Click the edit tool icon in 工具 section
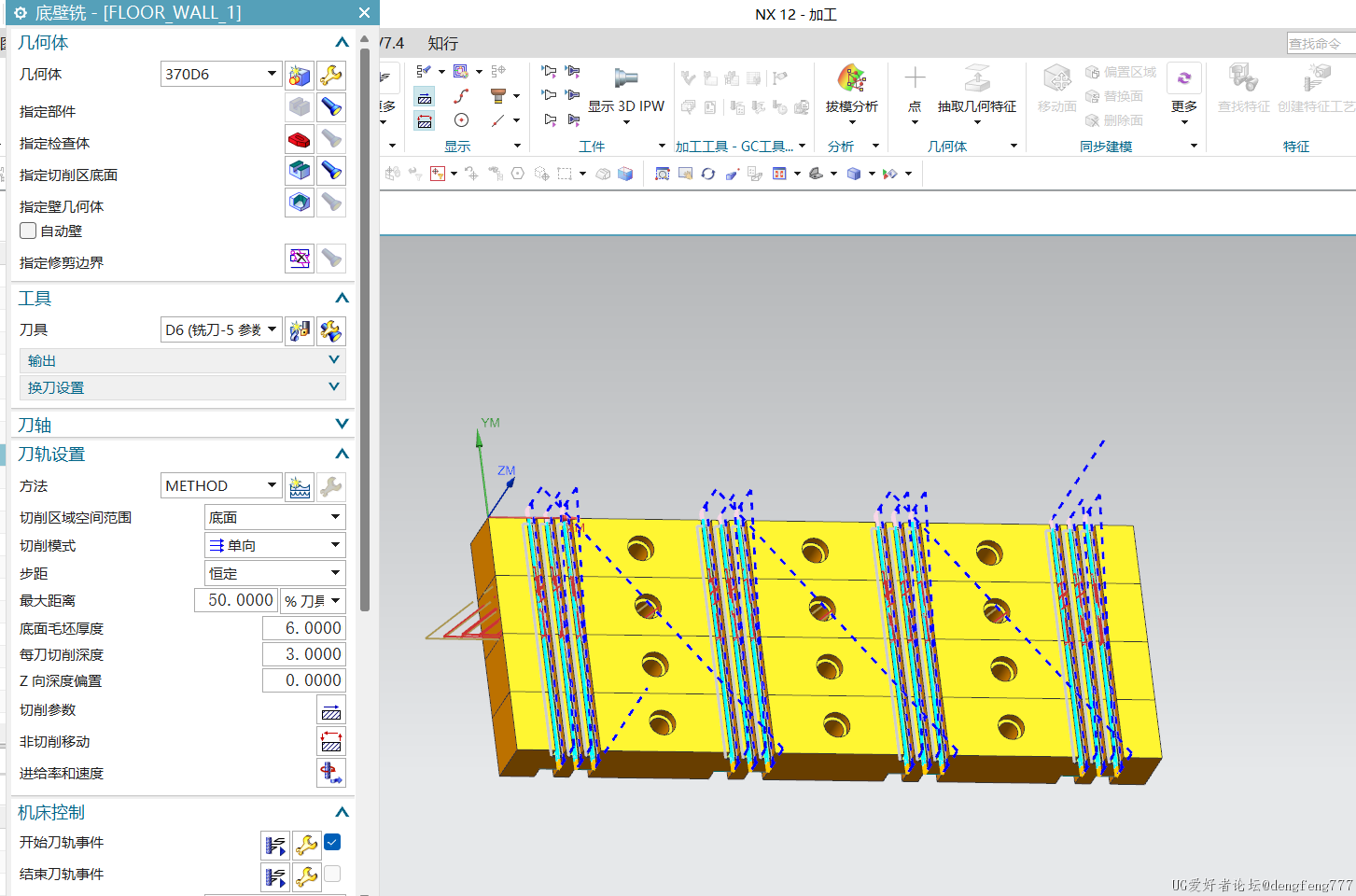 [x=331, y=330]
